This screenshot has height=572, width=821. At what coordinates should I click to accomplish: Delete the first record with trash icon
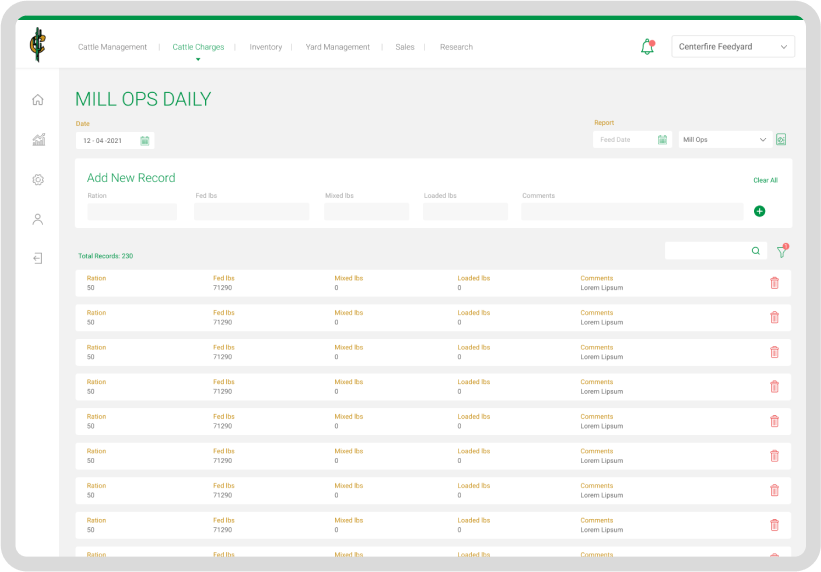774,283
